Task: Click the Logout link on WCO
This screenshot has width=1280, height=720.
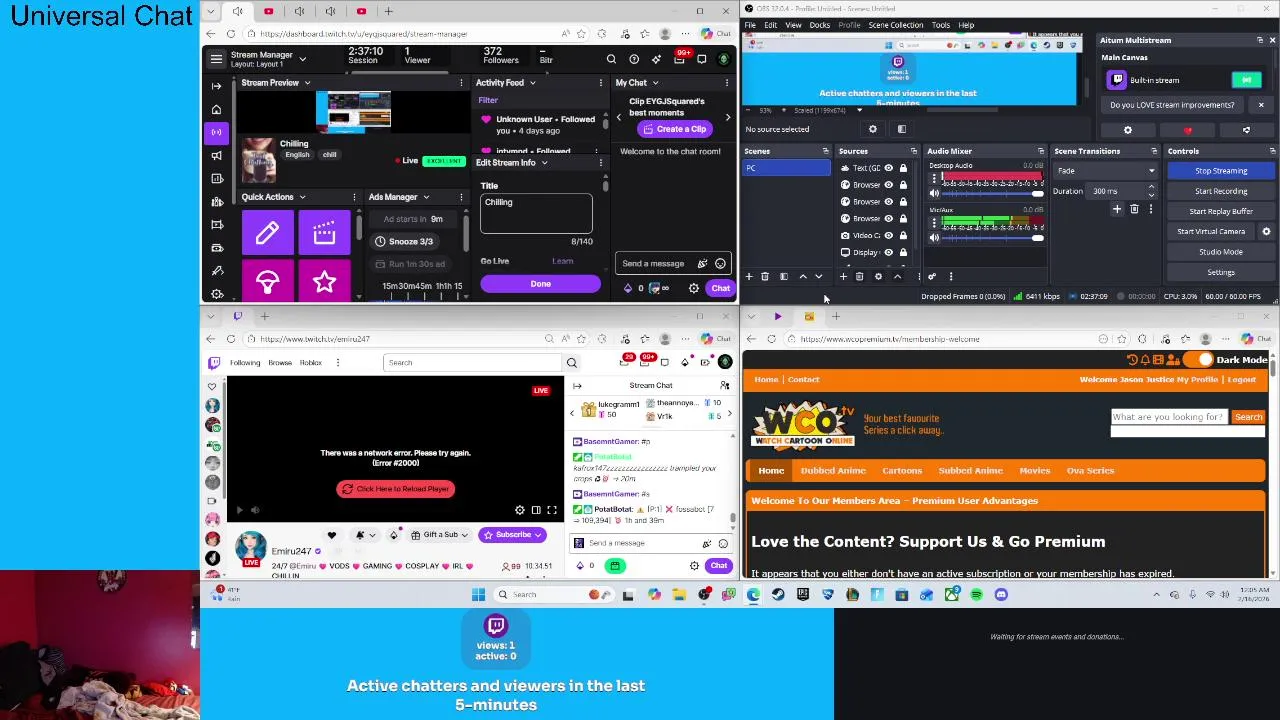Action: [1241, 380]
